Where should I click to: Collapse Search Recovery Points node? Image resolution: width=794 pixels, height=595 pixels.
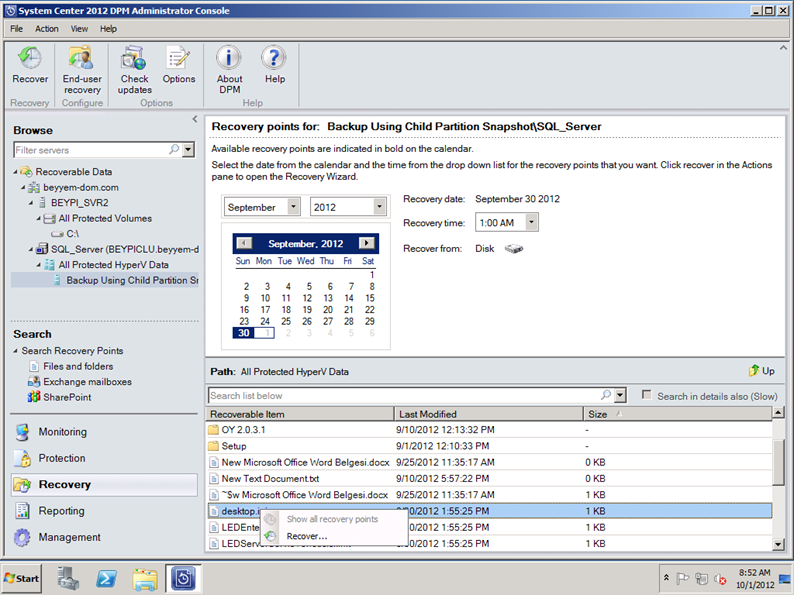point(16,350)
